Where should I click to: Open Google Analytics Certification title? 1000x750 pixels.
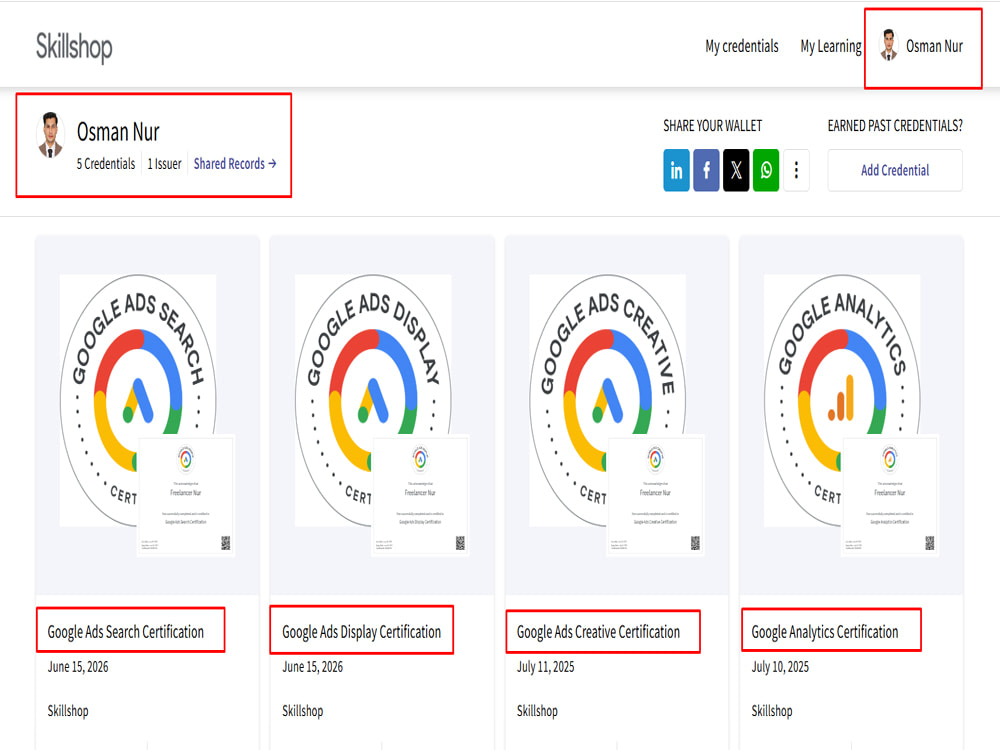tap(825, 632)
